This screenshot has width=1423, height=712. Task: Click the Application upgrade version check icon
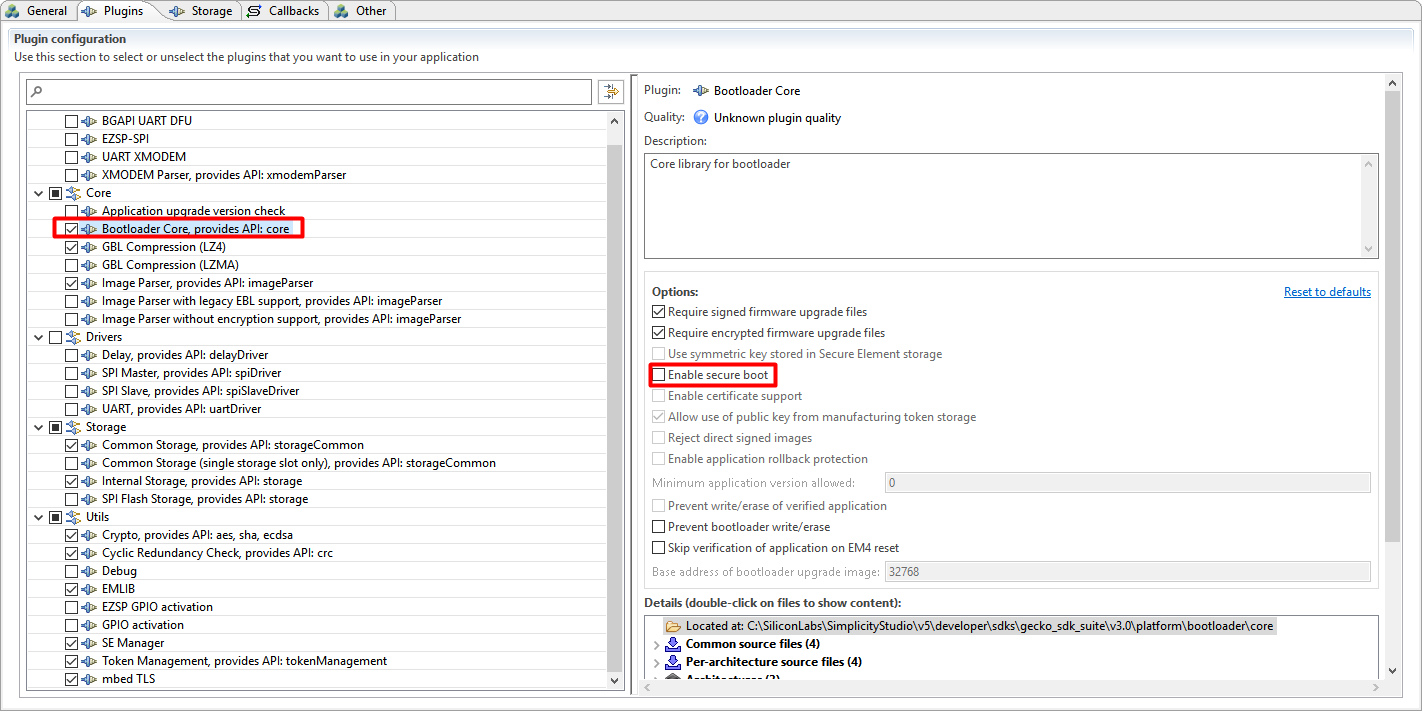90,211
